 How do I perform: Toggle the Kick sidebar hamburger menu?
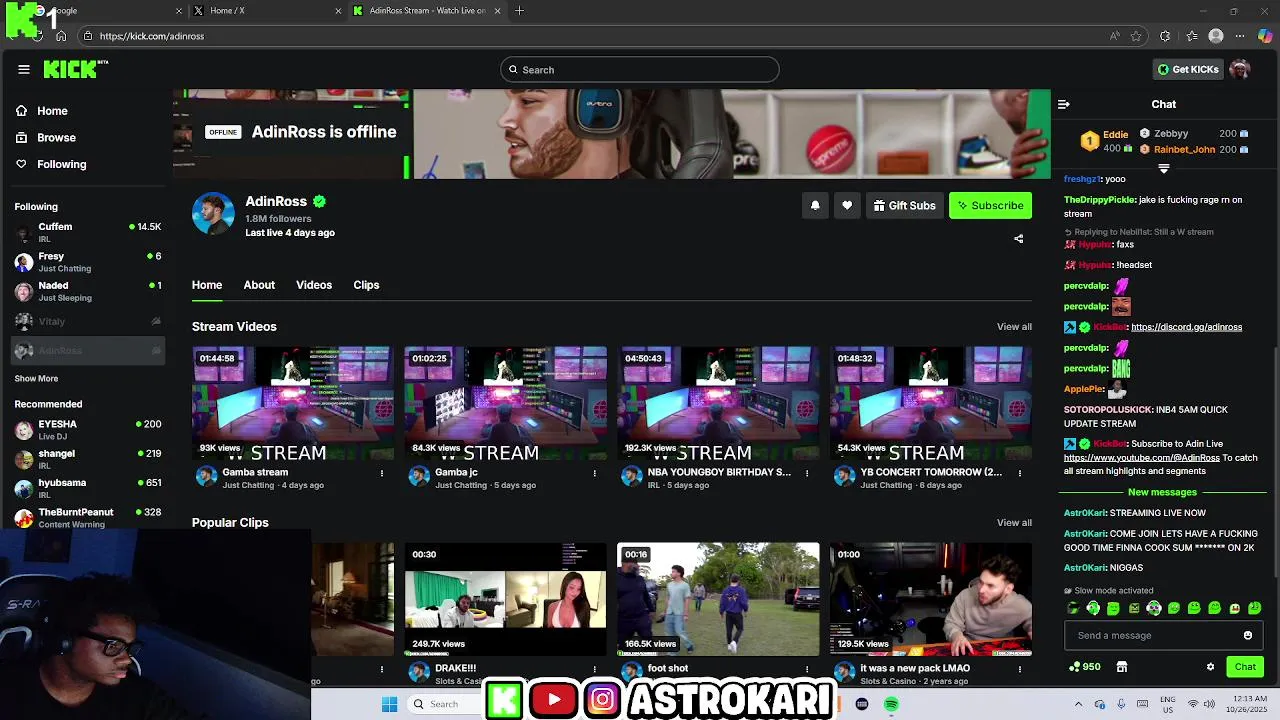[23, 69]
